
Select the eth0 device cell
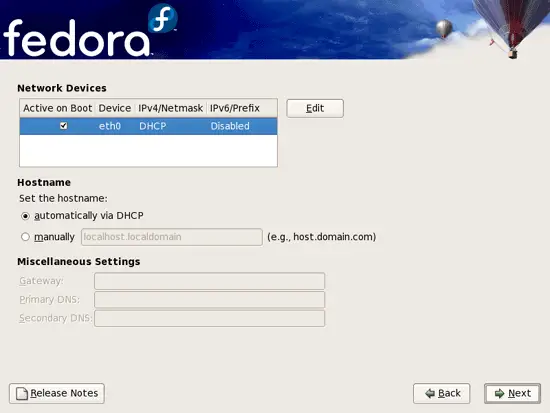pos(110,126)
